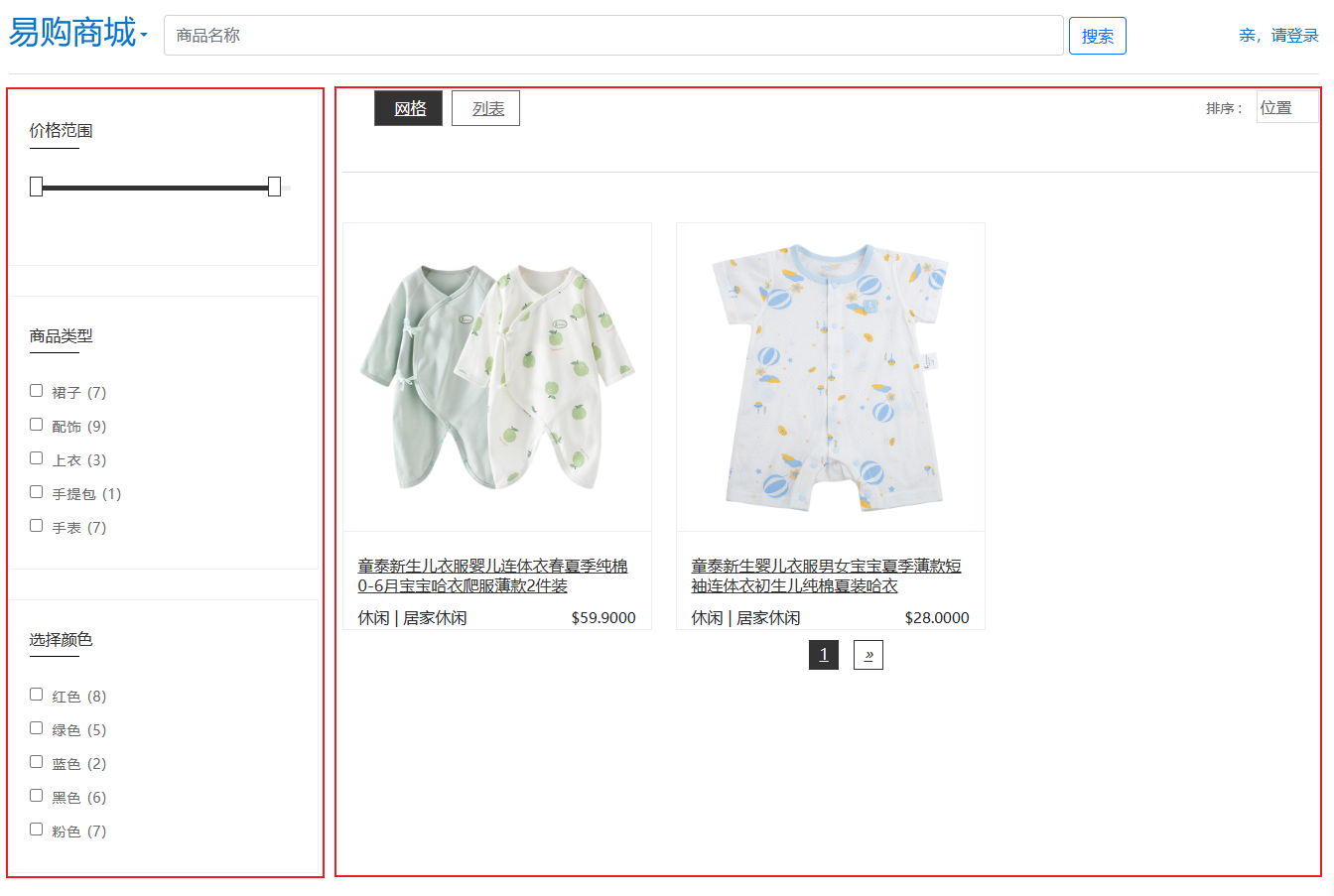Focus the 商品名称 search input field
Viewport: 1334px width, 896px height.
coord(613,36)
